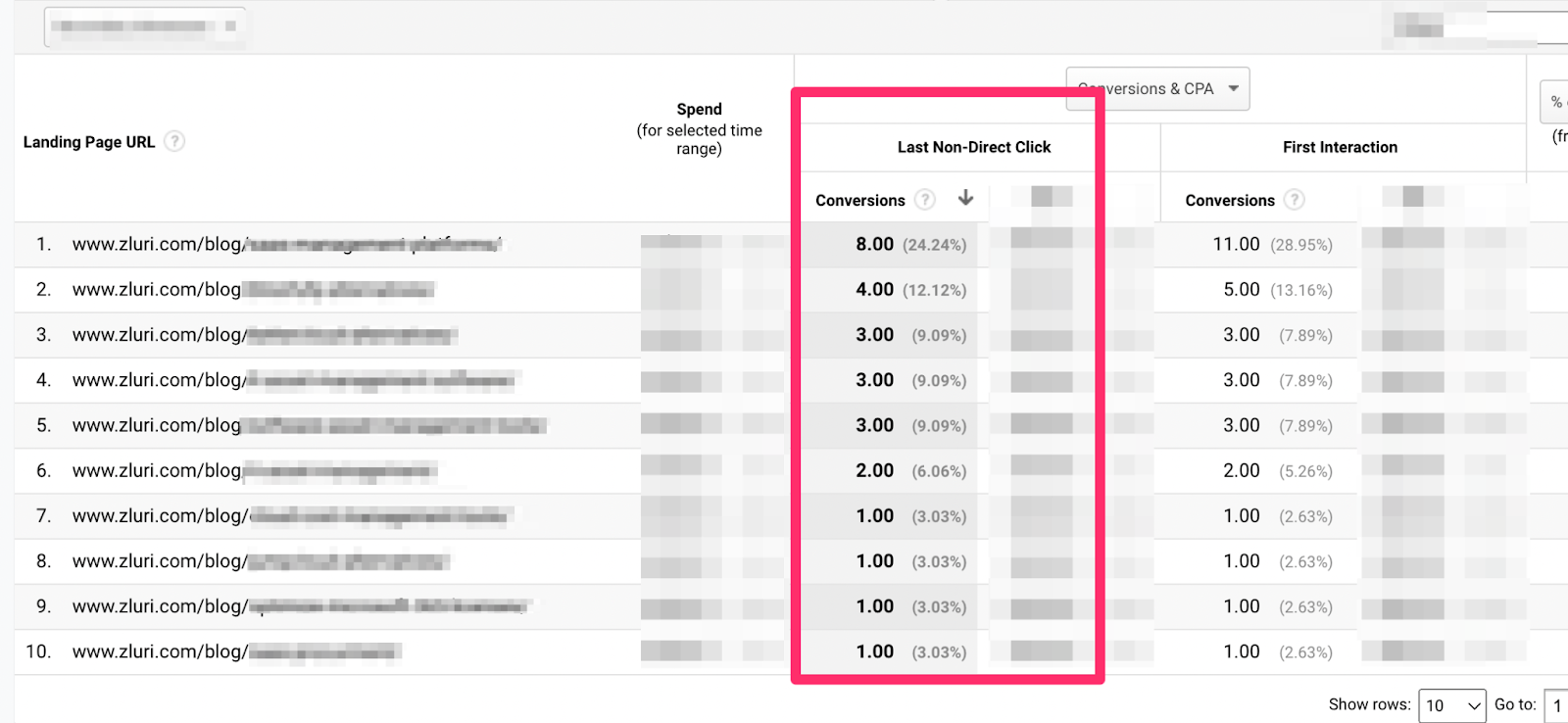Click the 11.00 First Interaction conversions cell
This screenshot has height=723, width=1568.
1236,244
